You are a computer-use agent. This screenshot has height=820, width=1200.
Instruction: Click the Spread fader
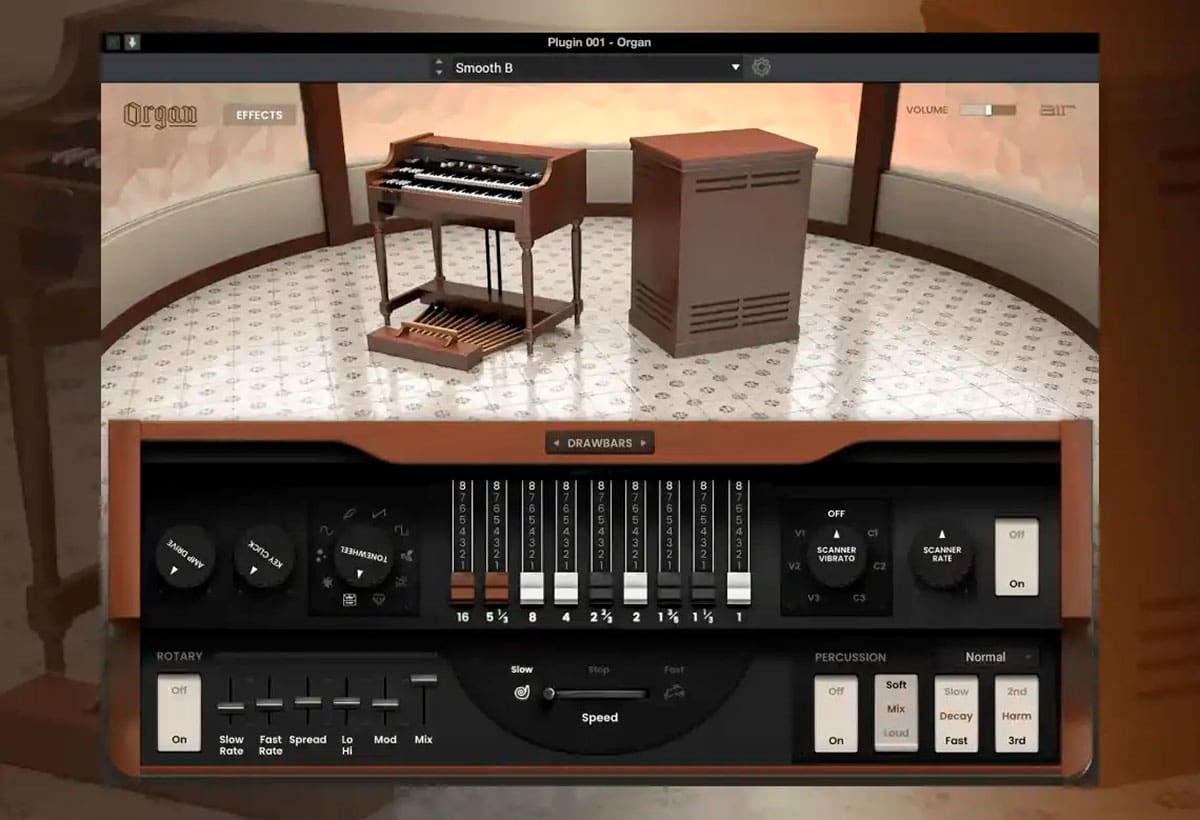coord(308,702)
